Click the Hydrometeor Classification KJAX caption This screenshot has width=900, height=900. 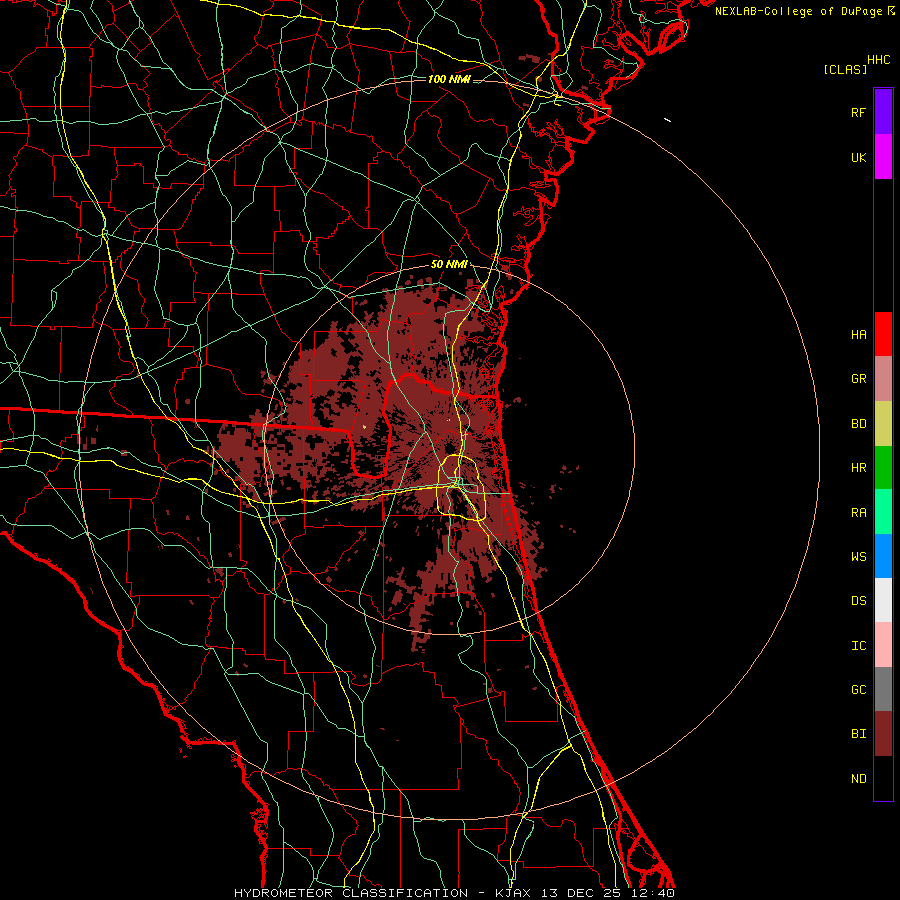tap(454, 893)
